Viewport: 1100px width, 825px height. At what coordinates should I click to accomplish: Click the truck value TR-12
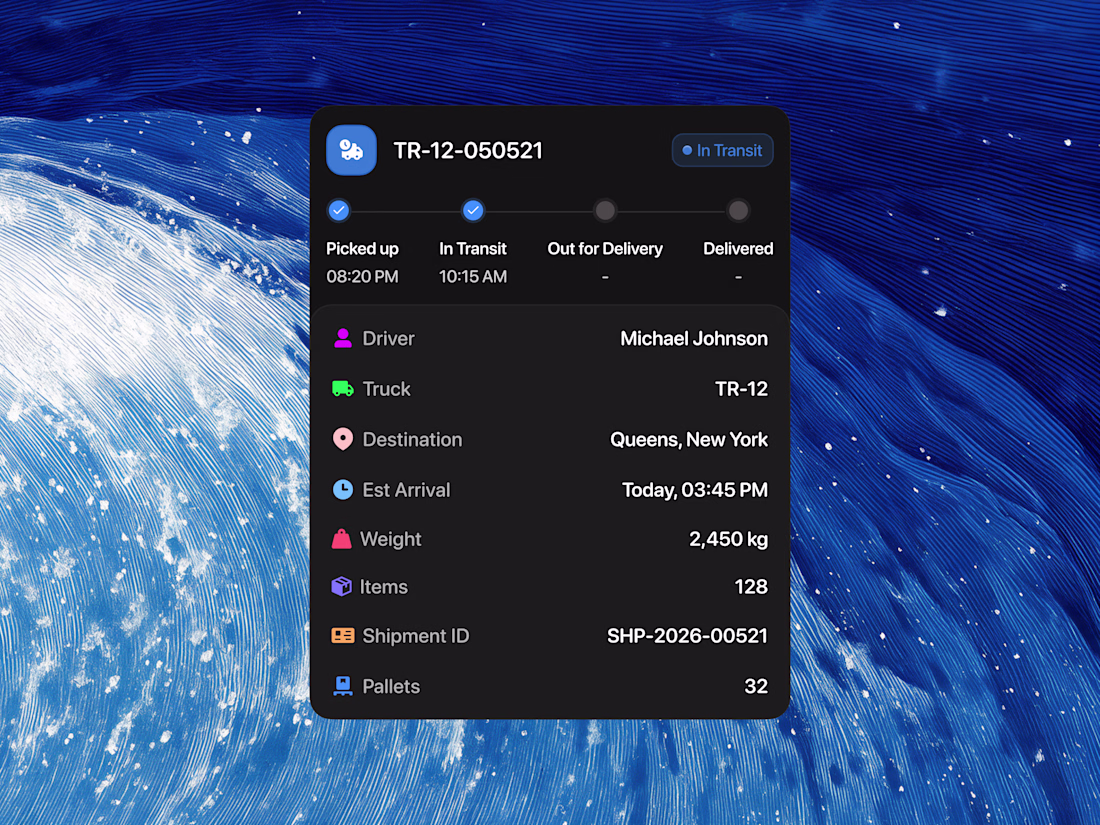(742, 389)
